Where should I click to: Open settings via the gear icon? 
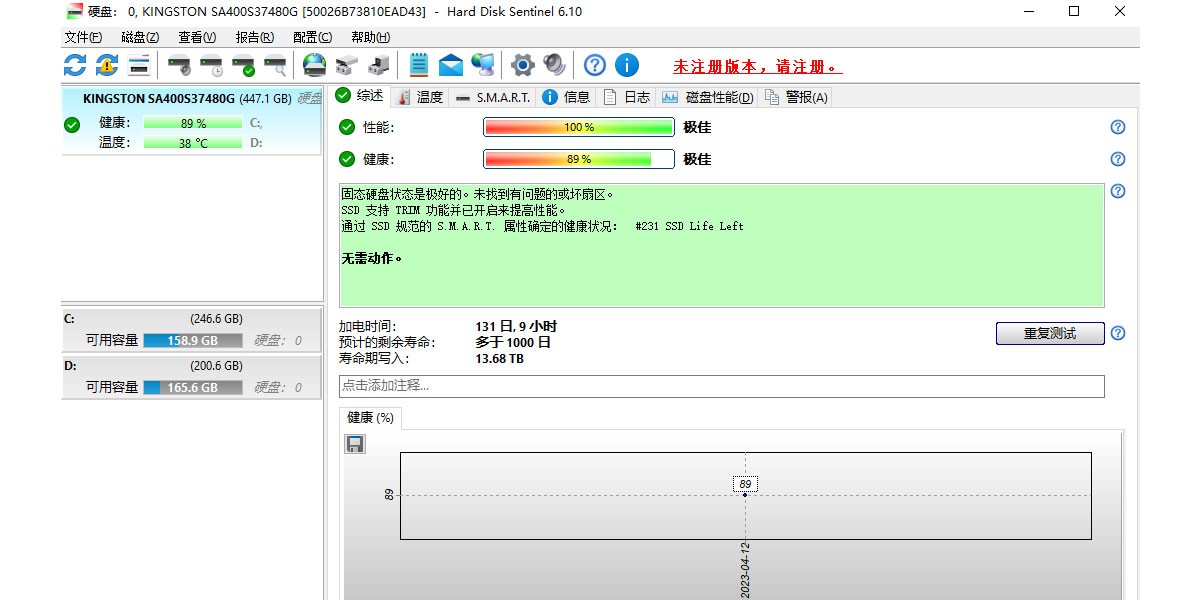(x=523, y=66)
